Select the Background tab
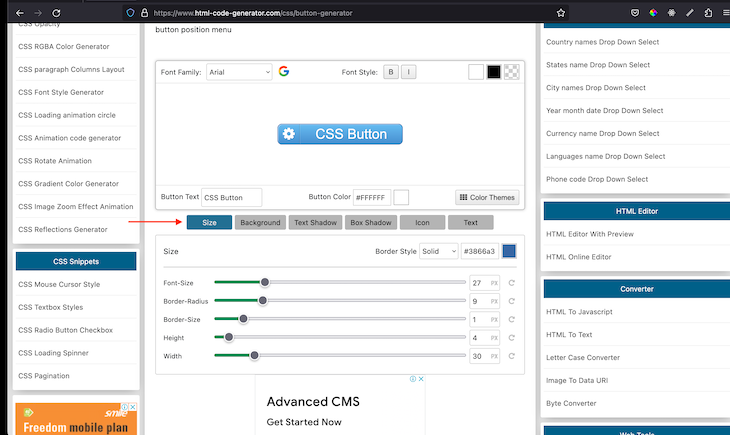Screen dimensions: 730x435 tap(260, 222)
